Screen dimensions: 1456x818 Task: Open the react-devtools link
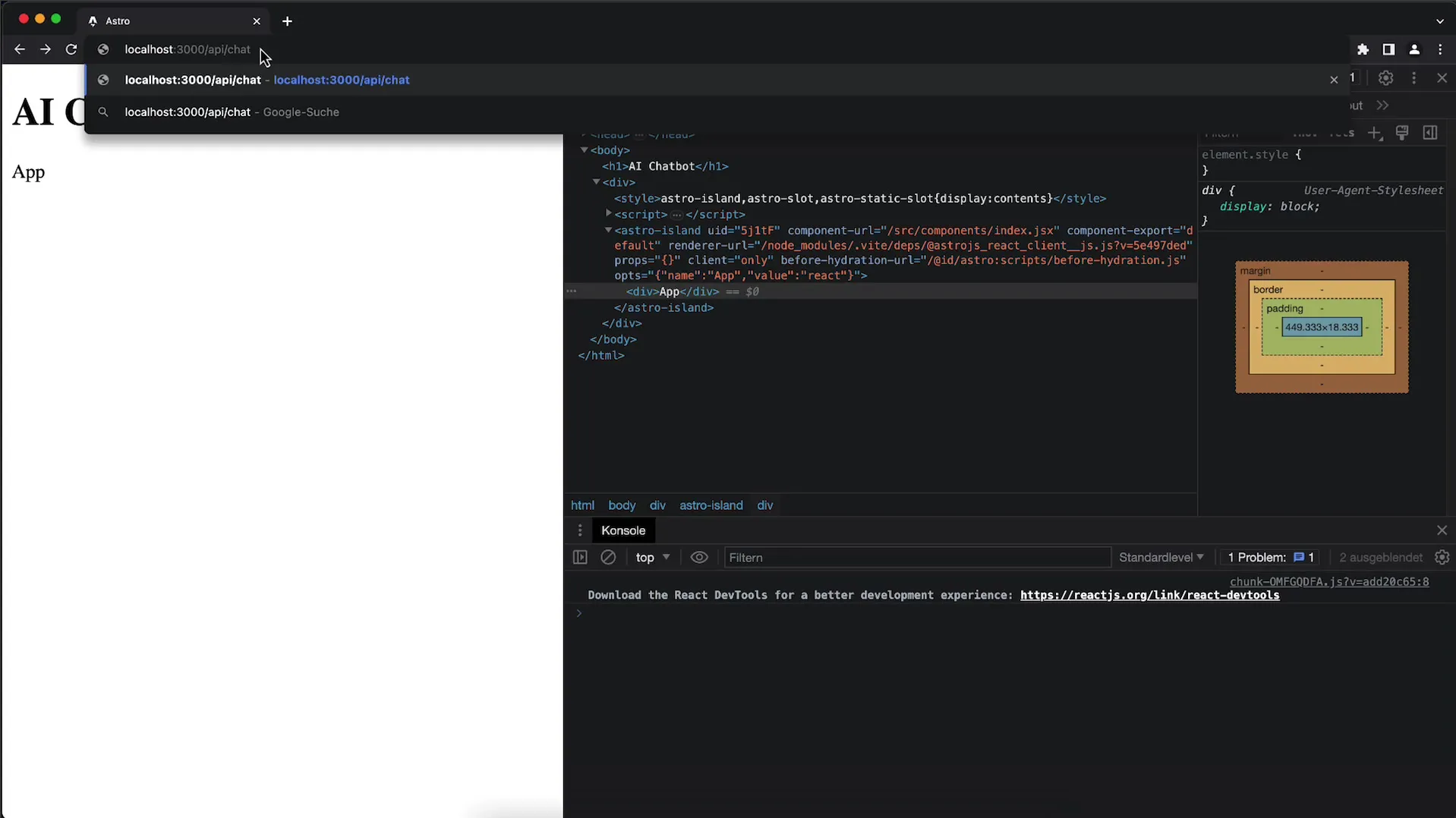pyautogui.click(x=1149, y=596)
